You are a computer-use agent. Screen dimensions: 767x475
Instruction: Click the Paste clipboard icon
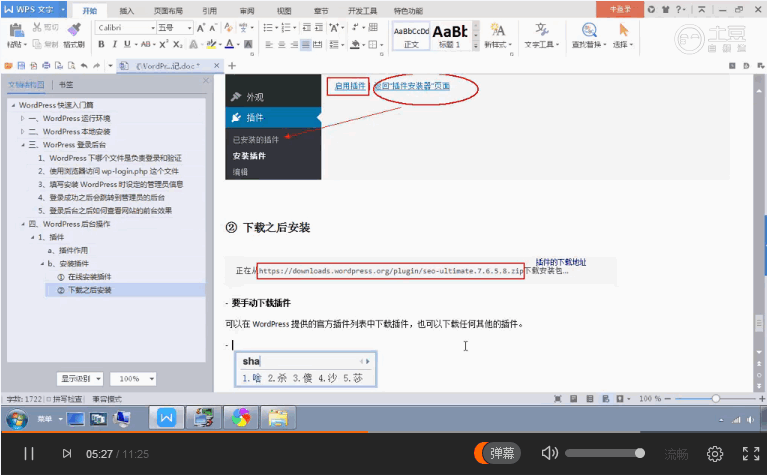coord(16,30)
